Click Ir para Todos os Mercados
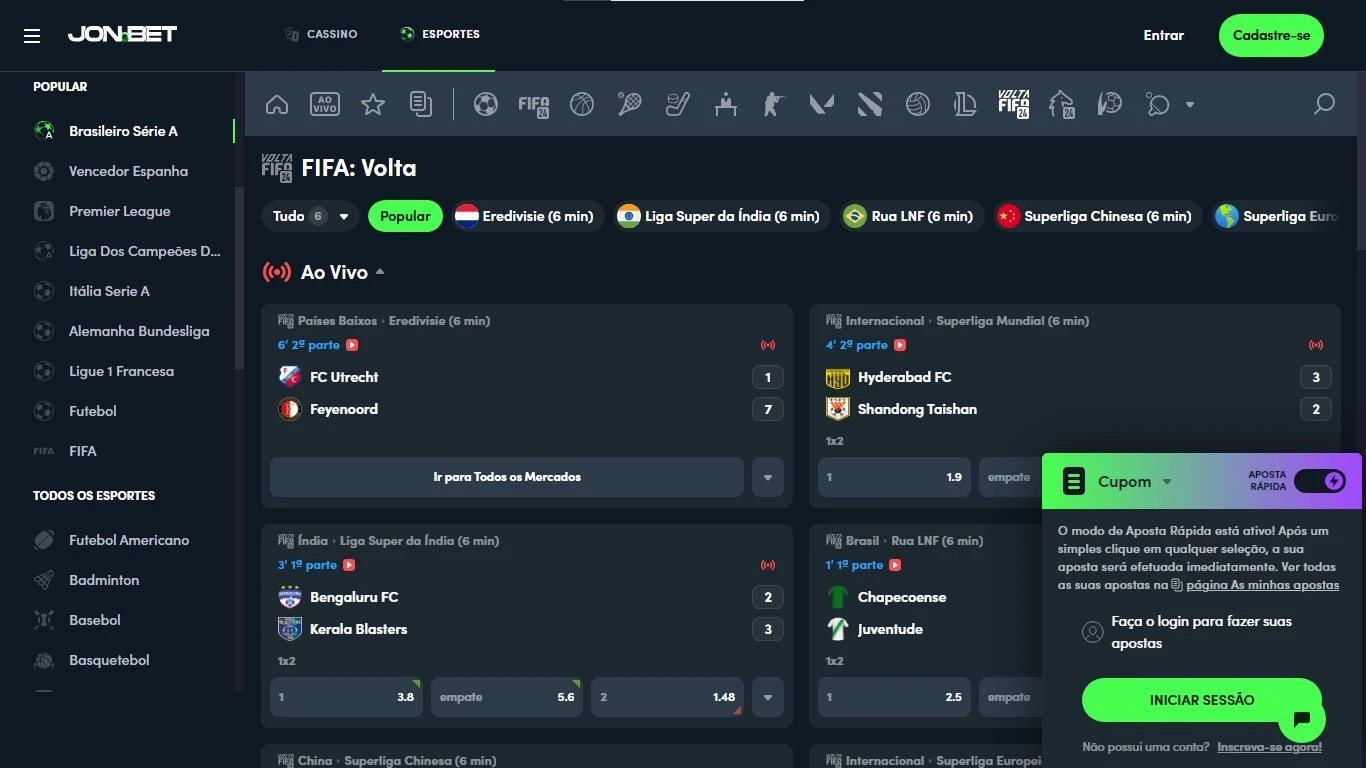The image size is (1366, 768). (x=507, y=477)
